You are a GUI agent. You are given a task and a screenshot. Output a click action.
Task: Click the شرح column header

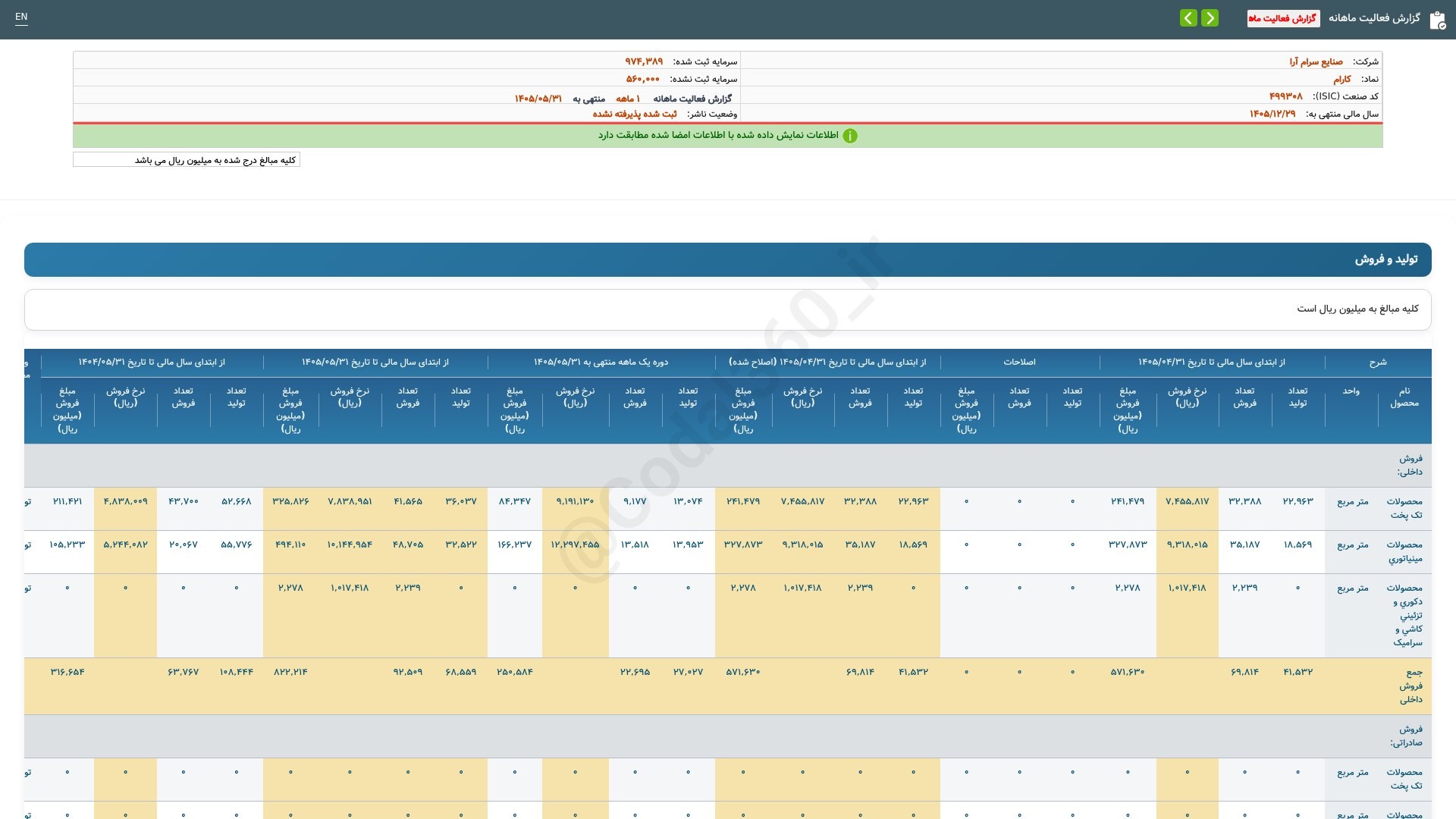pyautogui.click(x=1378, y=362)
